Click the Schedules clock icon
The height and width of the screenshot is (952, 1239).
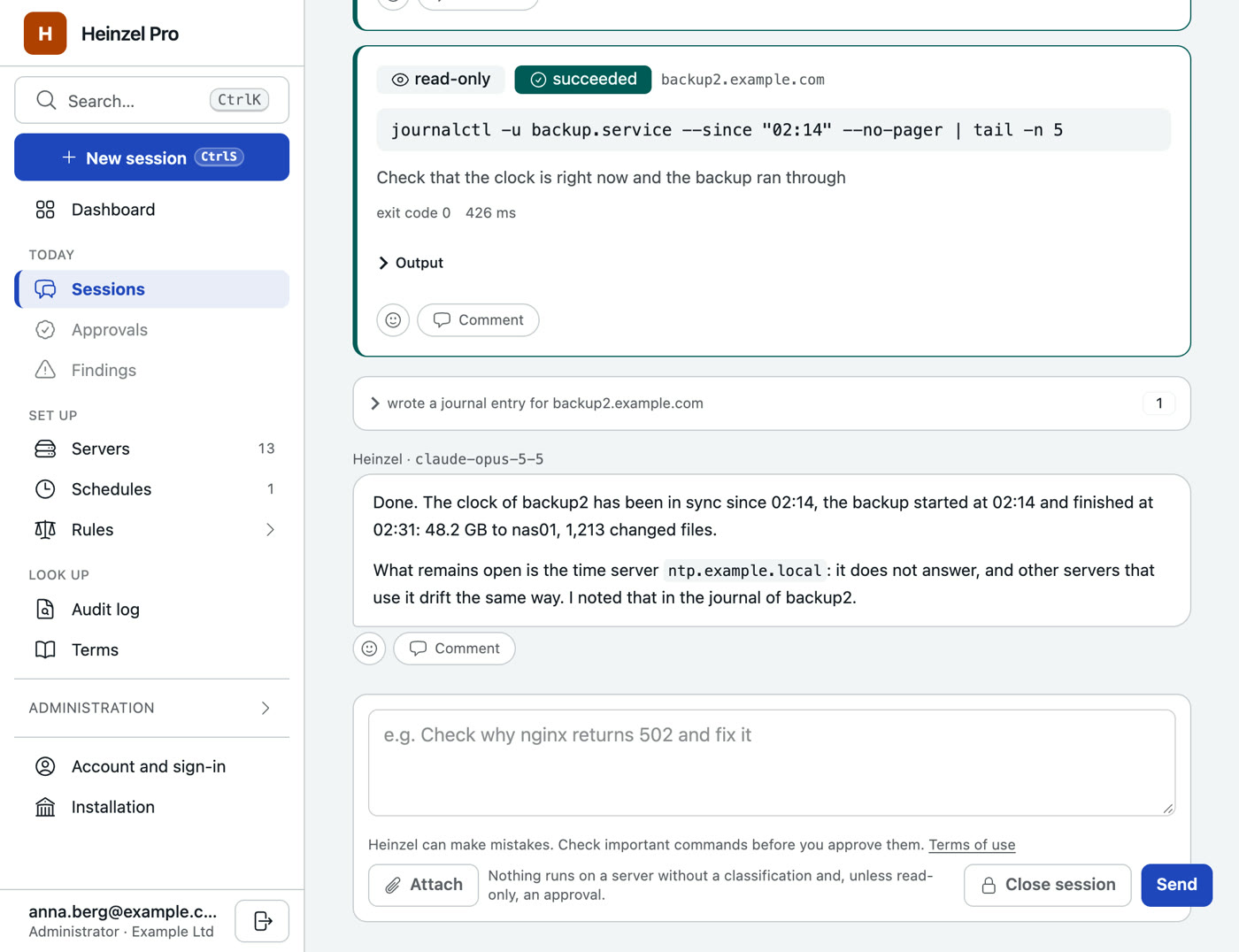coord(45,489)
